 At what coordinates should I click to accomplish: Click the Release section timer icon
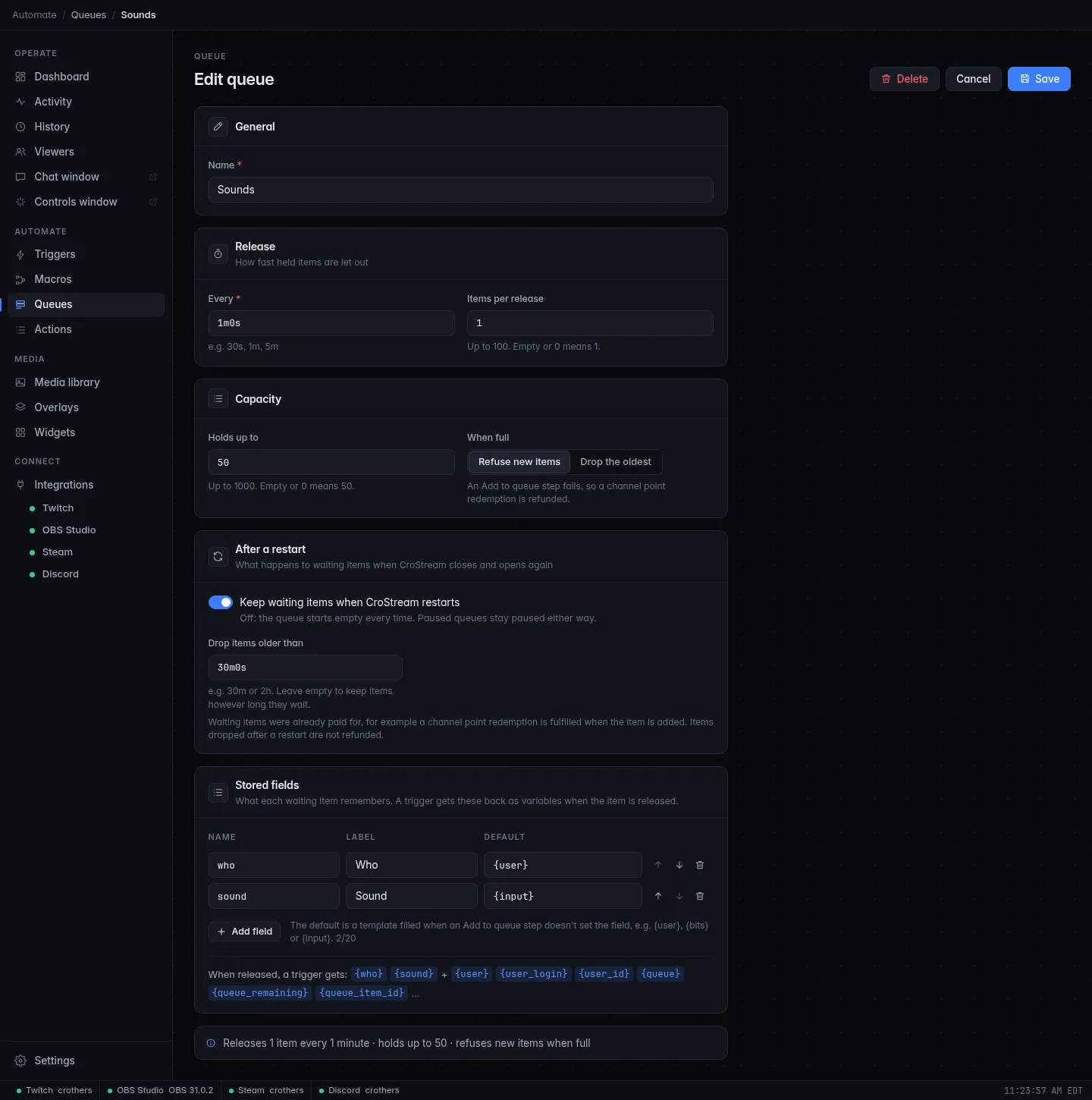pos(218,254)
